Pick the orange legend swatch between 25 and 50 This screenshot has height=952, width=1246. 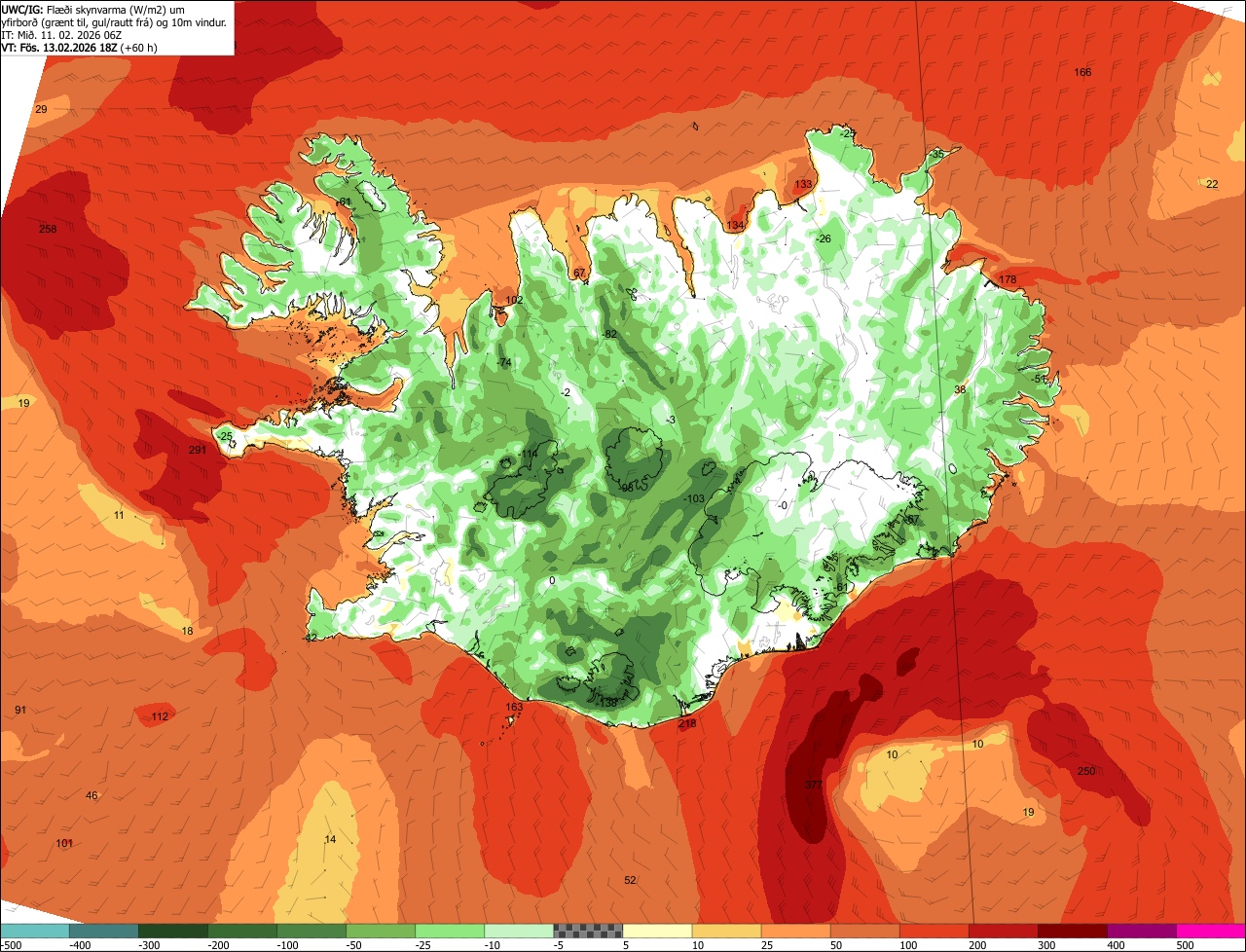coord(795,931)
